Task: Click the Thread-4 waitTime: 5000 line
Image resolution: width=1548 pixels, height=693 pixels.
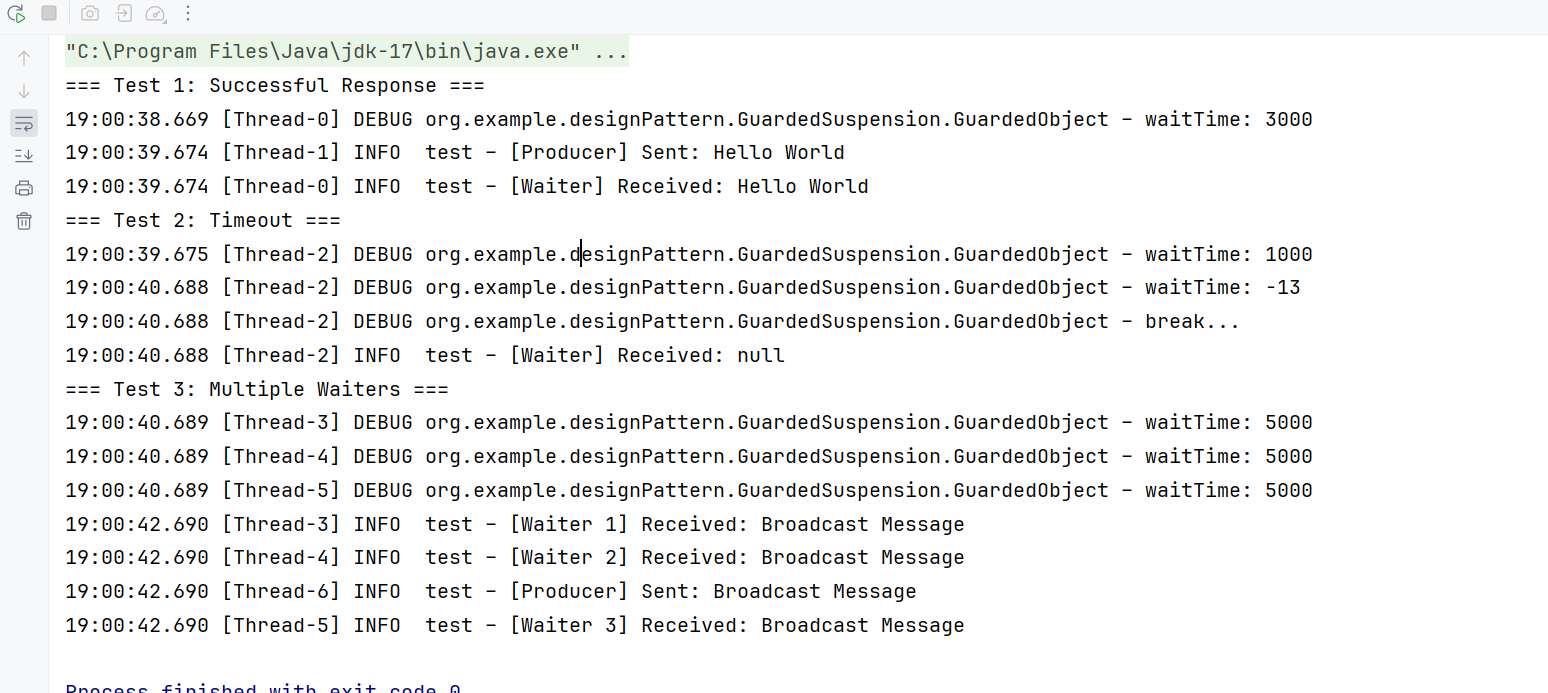Action: pyautogui.click(x=689, y=456)
